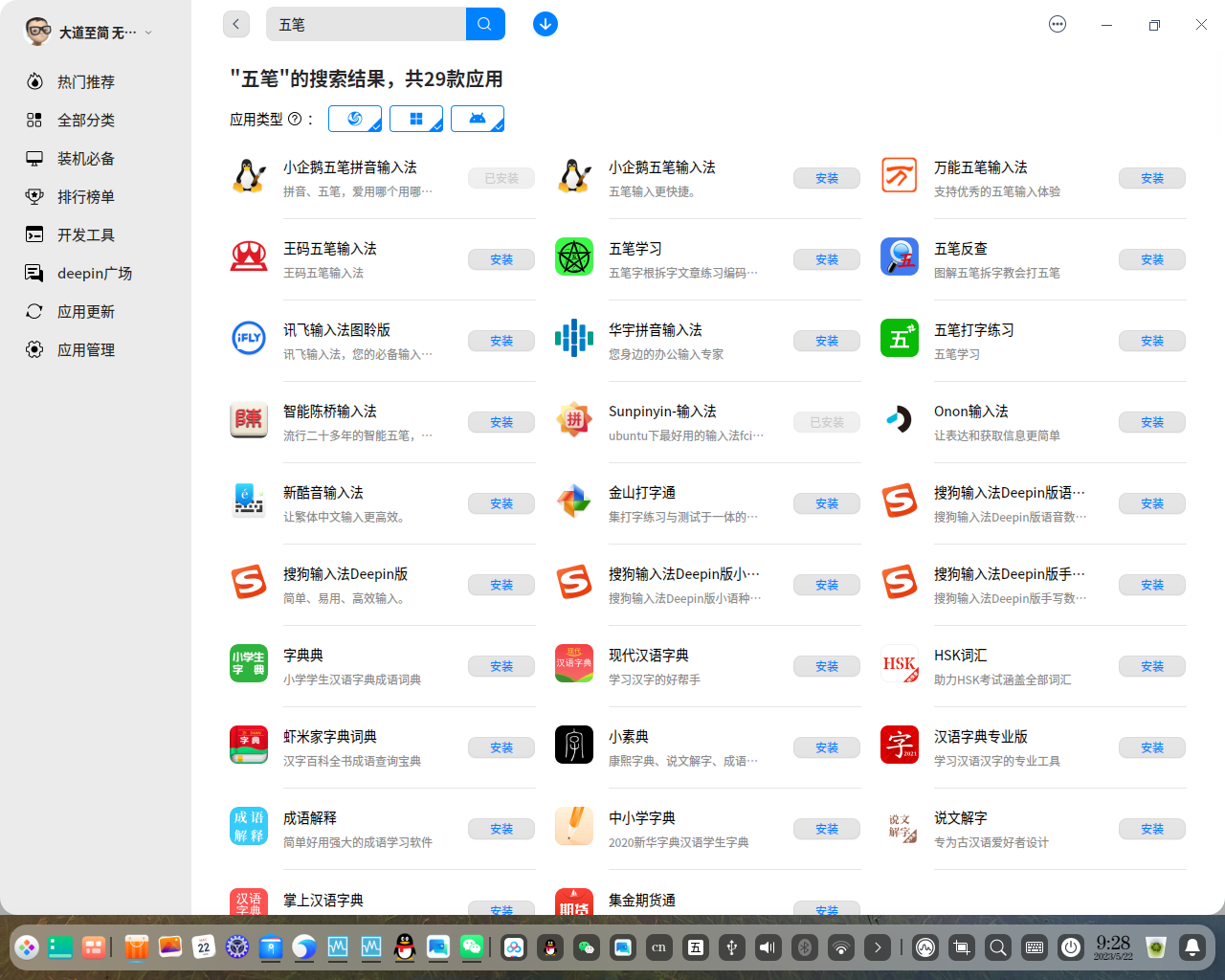The height and width of the screenshot is (980, 1225).
Task: Toggle the Android apps filter
Action: 478,119
